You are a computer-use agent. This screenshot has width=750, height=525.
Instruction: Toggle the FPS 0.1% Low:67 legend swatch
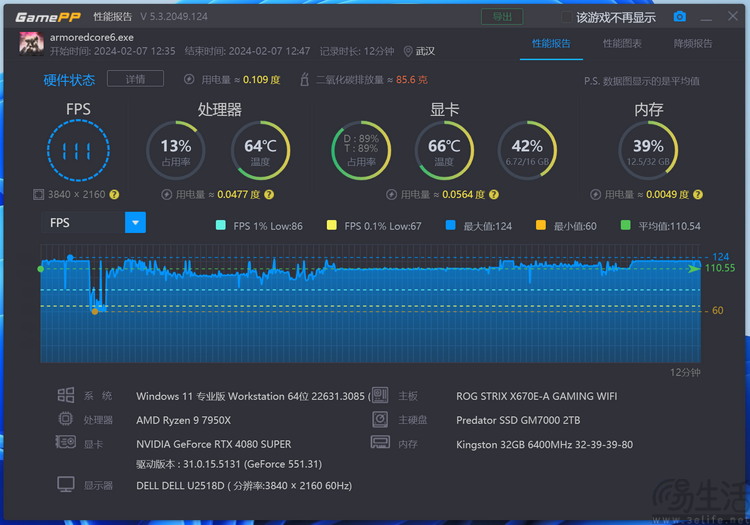331,225
